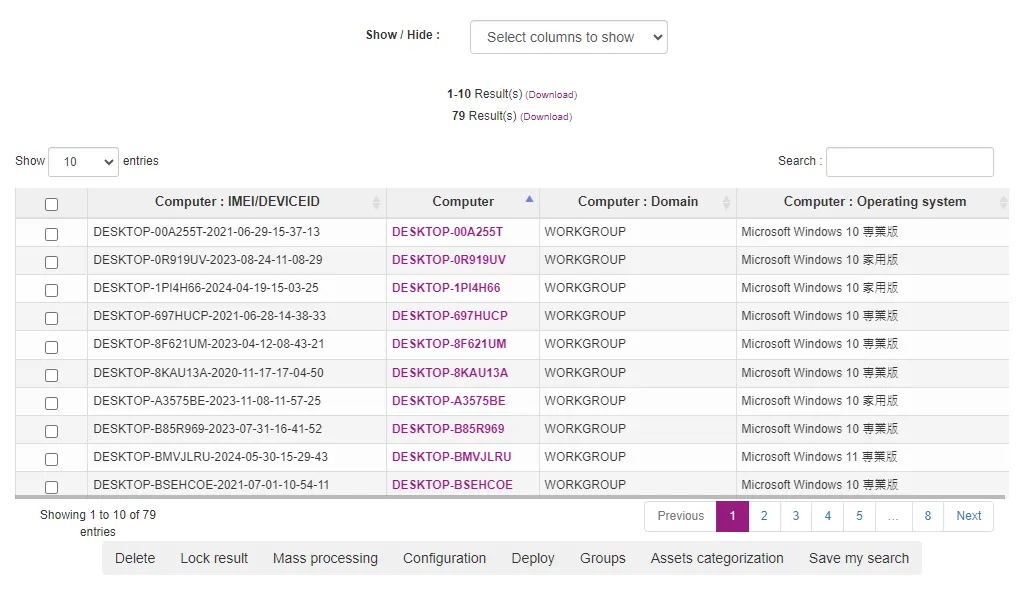
Task: Go to pagination page 3
Action: coord(795,516)
